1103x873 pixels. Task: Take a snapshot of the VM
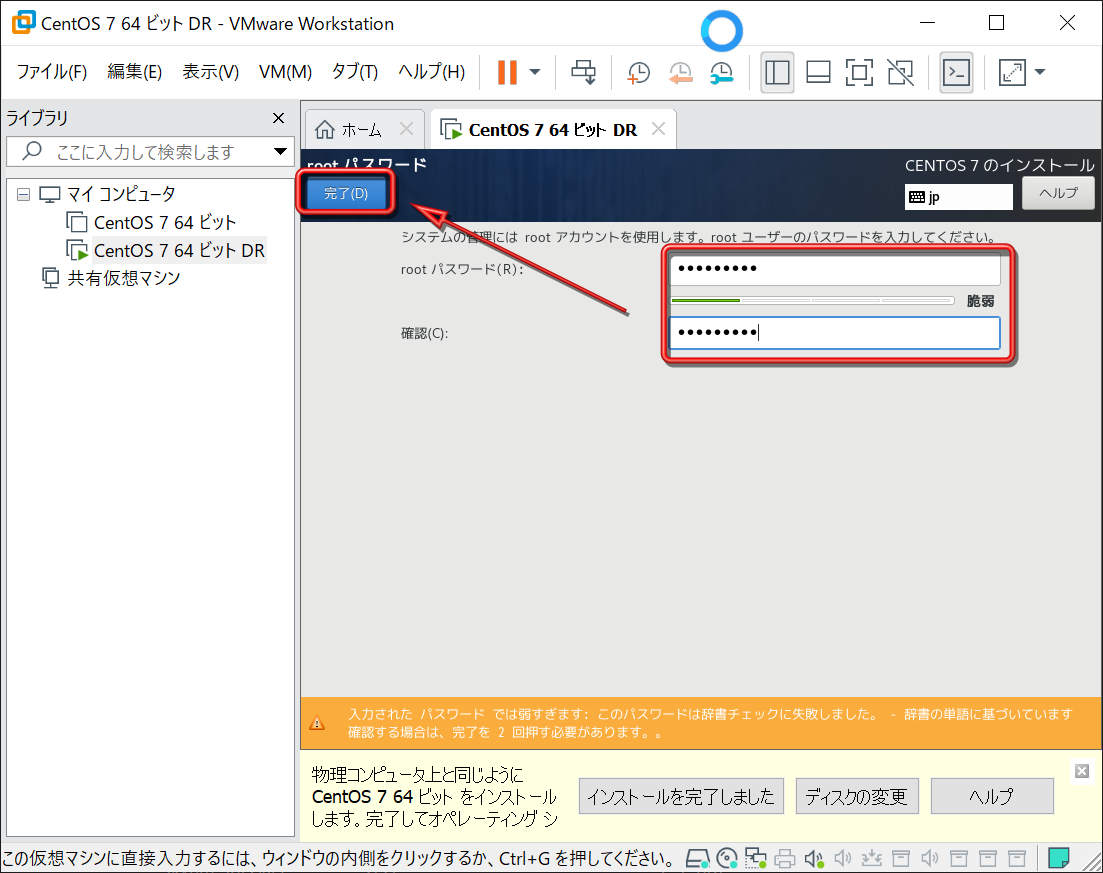(638, 72)
